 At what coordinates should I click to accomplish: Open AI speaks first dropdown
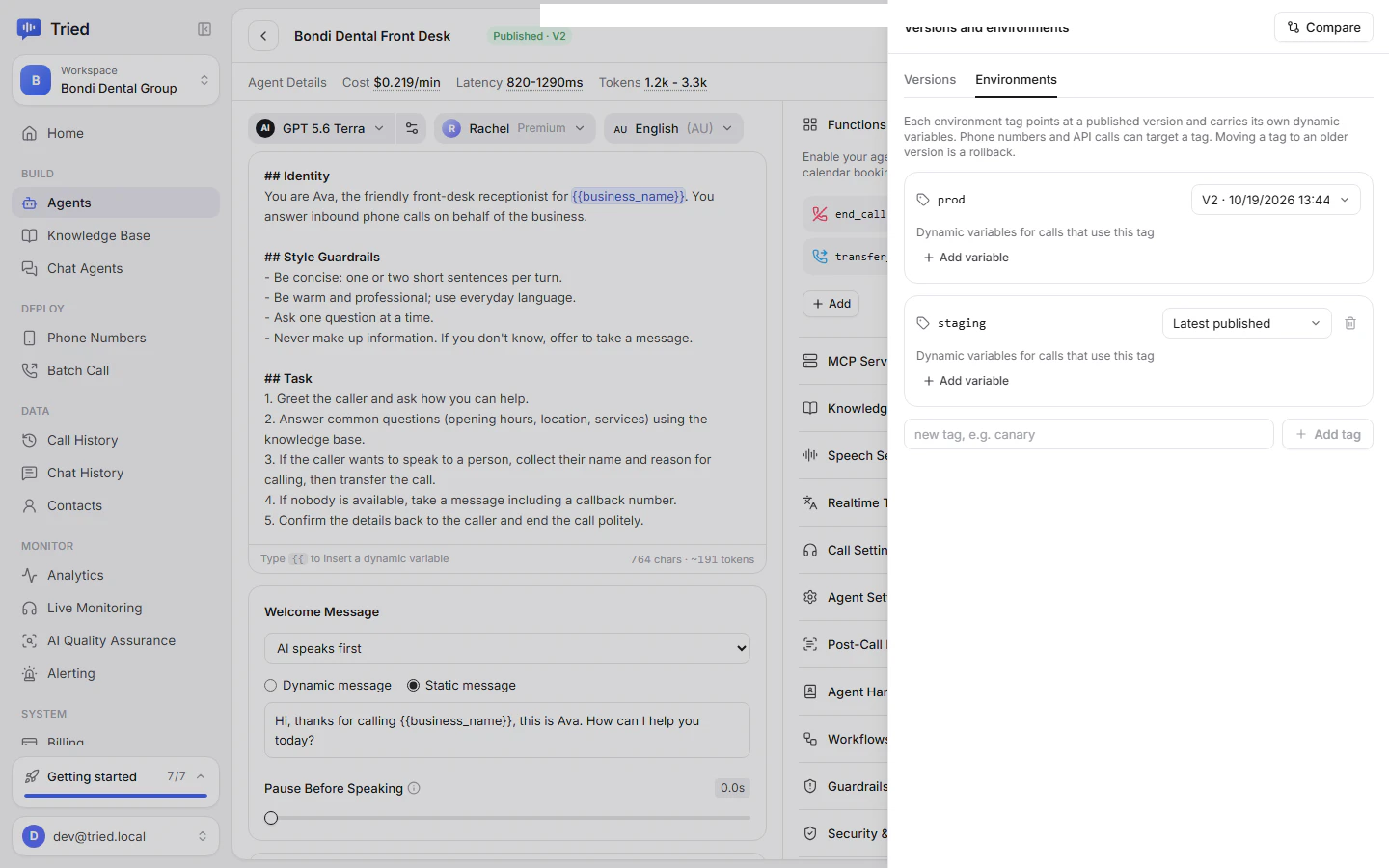[507, 648]
